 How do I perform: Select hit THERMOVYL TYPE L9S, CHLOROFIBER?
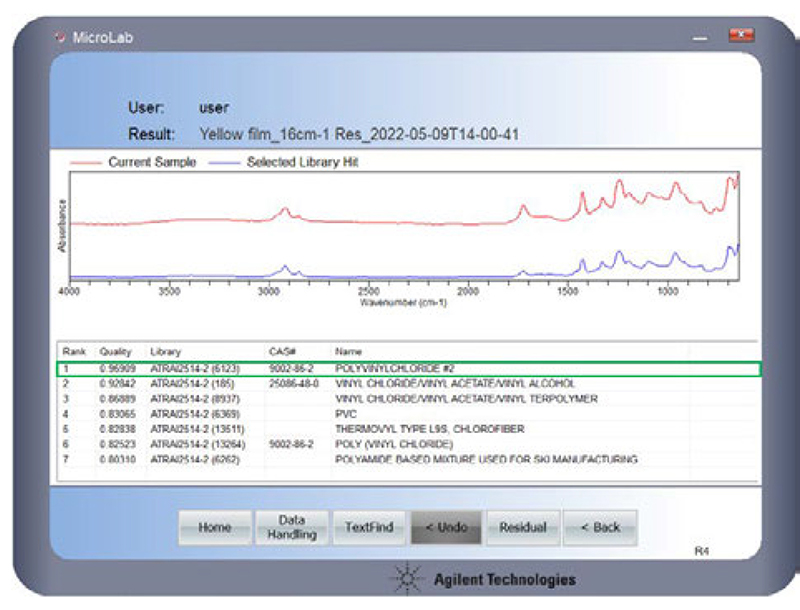[x=409, y=429]
